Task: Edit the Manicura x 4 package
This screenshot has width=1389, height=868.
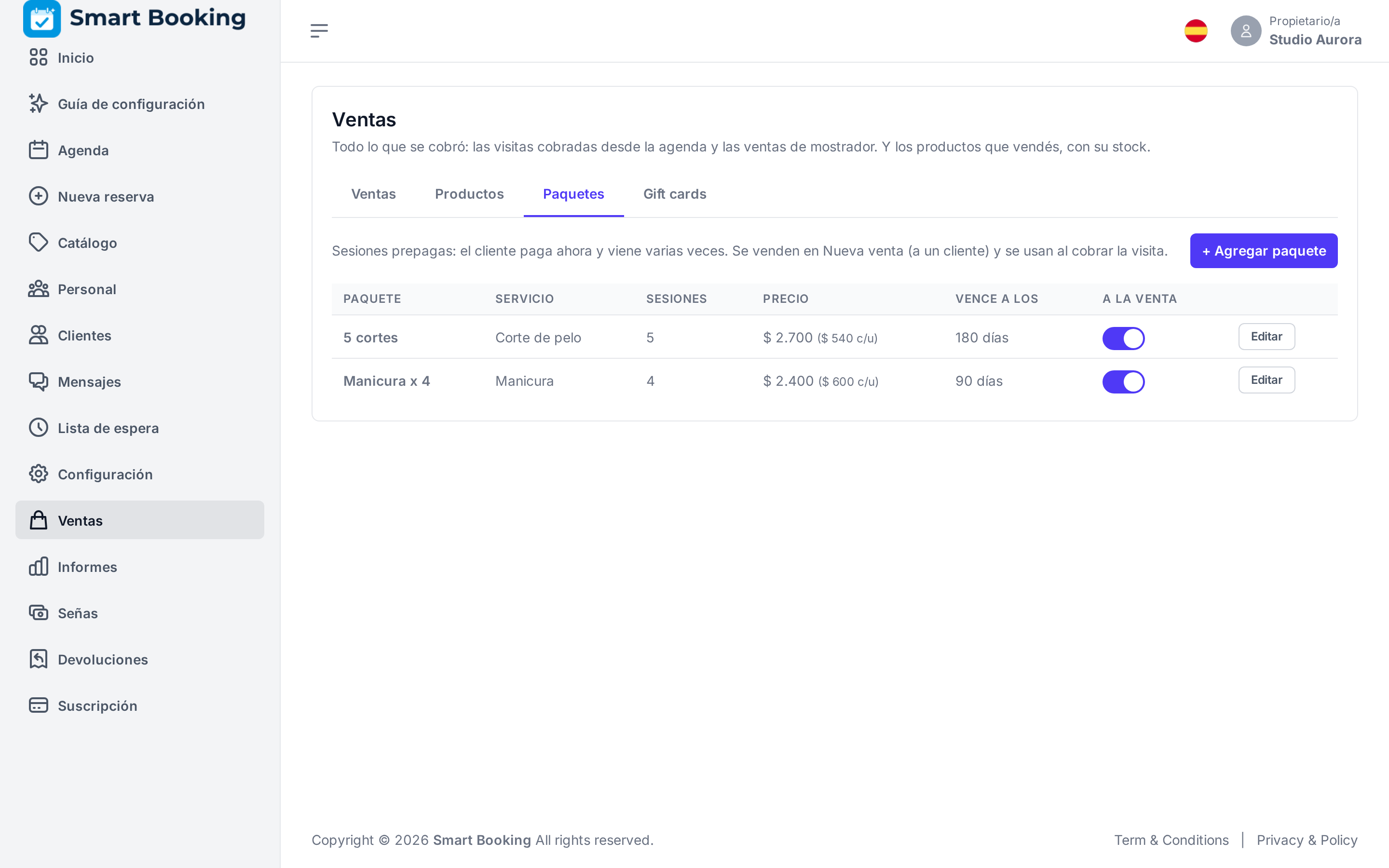Action: 1266,380
